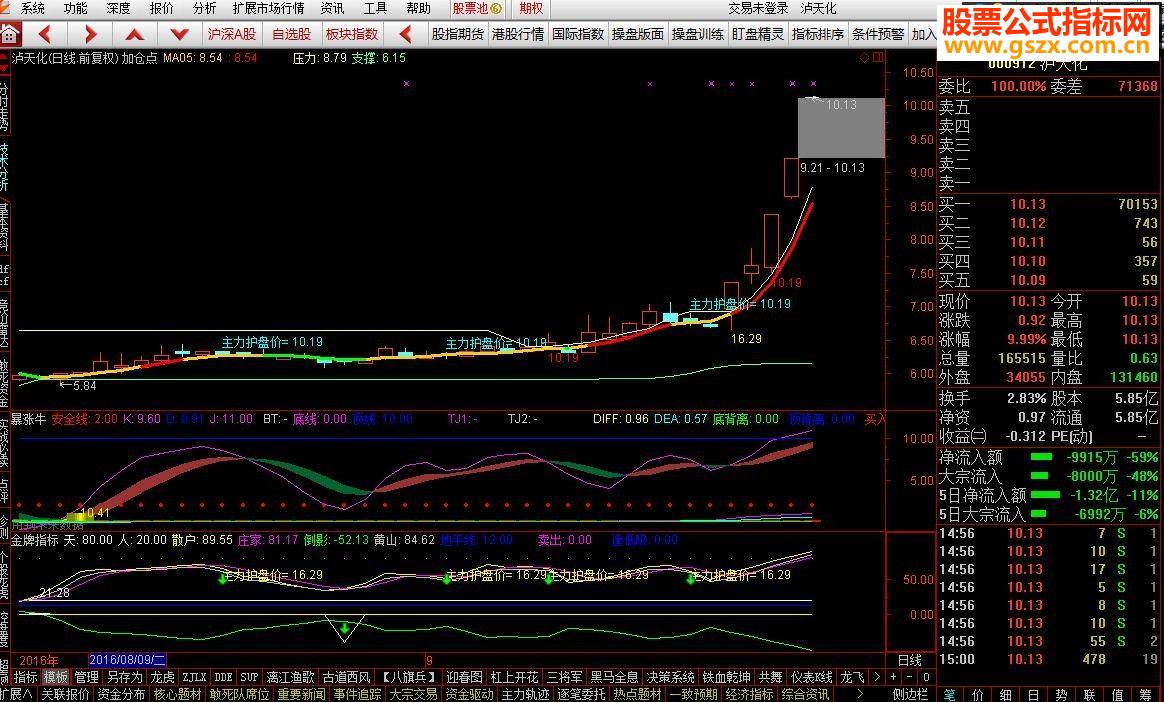This screenshot has width=1164, height=702.
Task: Open 操盘版面 trading layout
Action: pyautogui.click(x=637, y=34)
